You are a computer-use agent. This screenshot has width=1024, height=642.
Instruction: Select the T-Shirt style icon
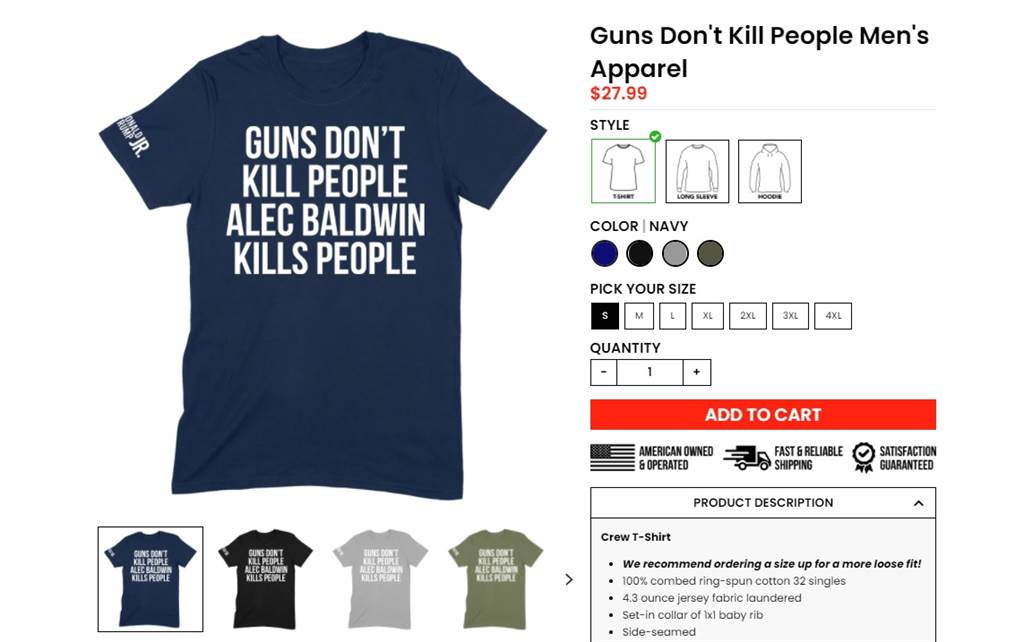[x=623, y=171]
